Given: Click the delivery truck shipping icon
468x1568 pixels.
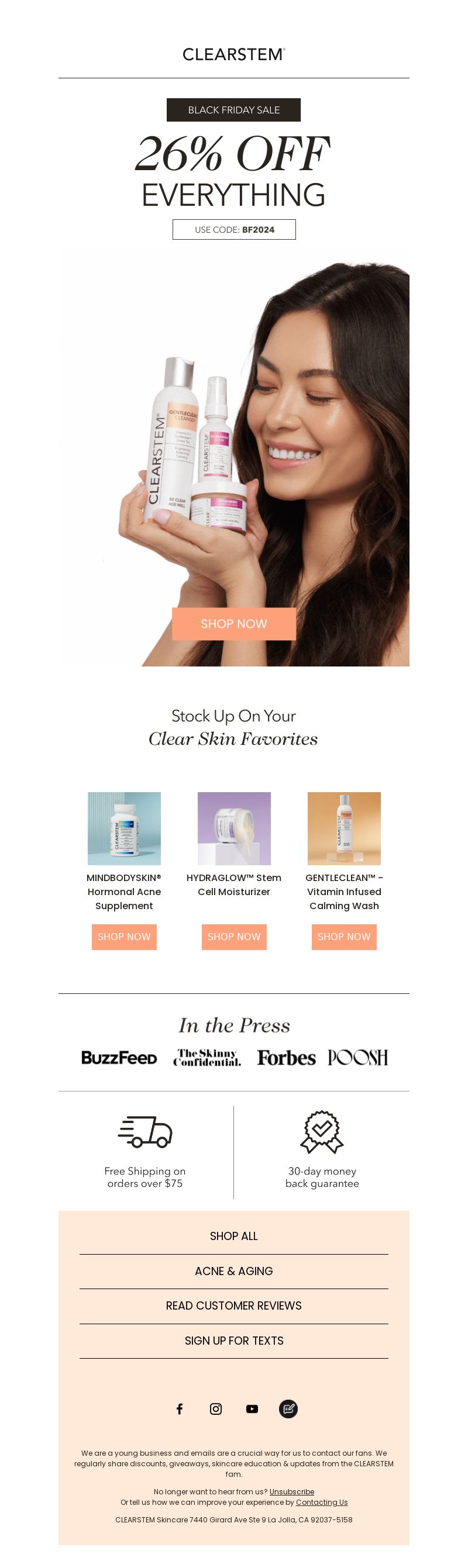Looking at the screenshot, I should (145, 1131).
